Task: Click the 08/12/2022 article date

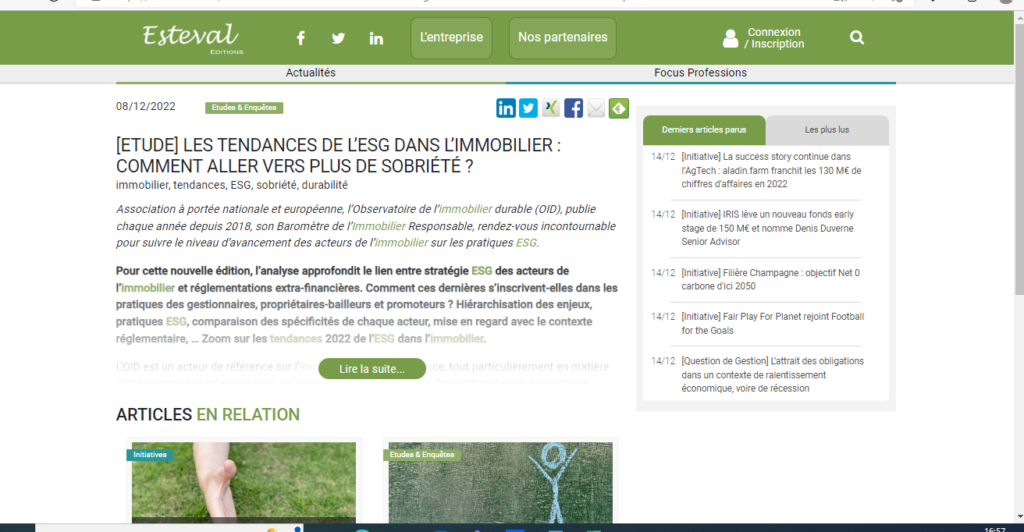Action: [x=146, y=106]
